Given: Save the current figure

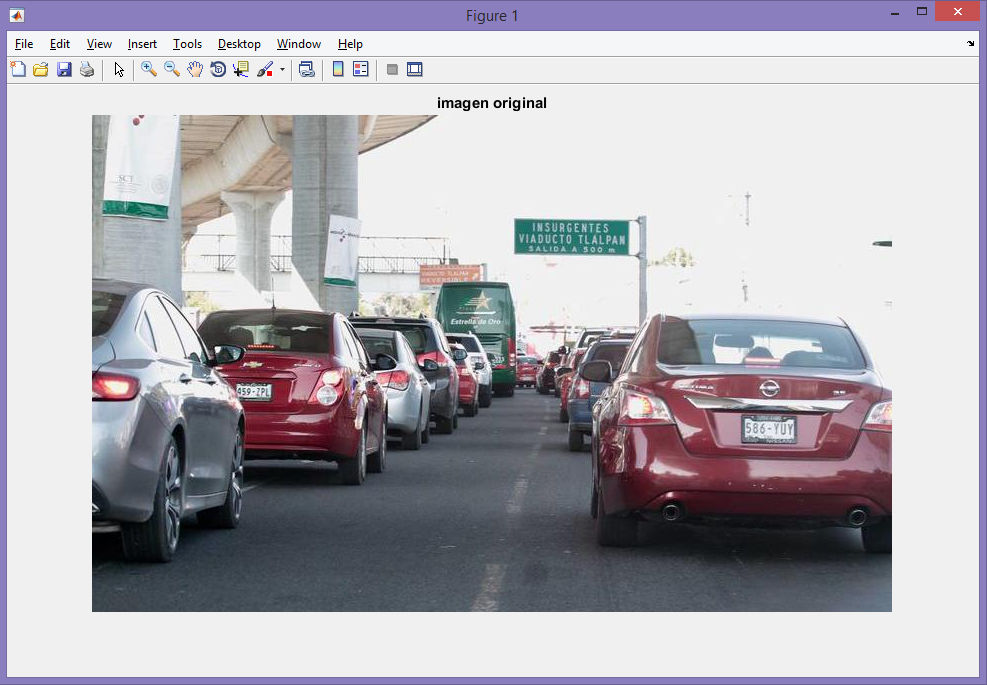Looking at the screenshot, I should point(64,69).
